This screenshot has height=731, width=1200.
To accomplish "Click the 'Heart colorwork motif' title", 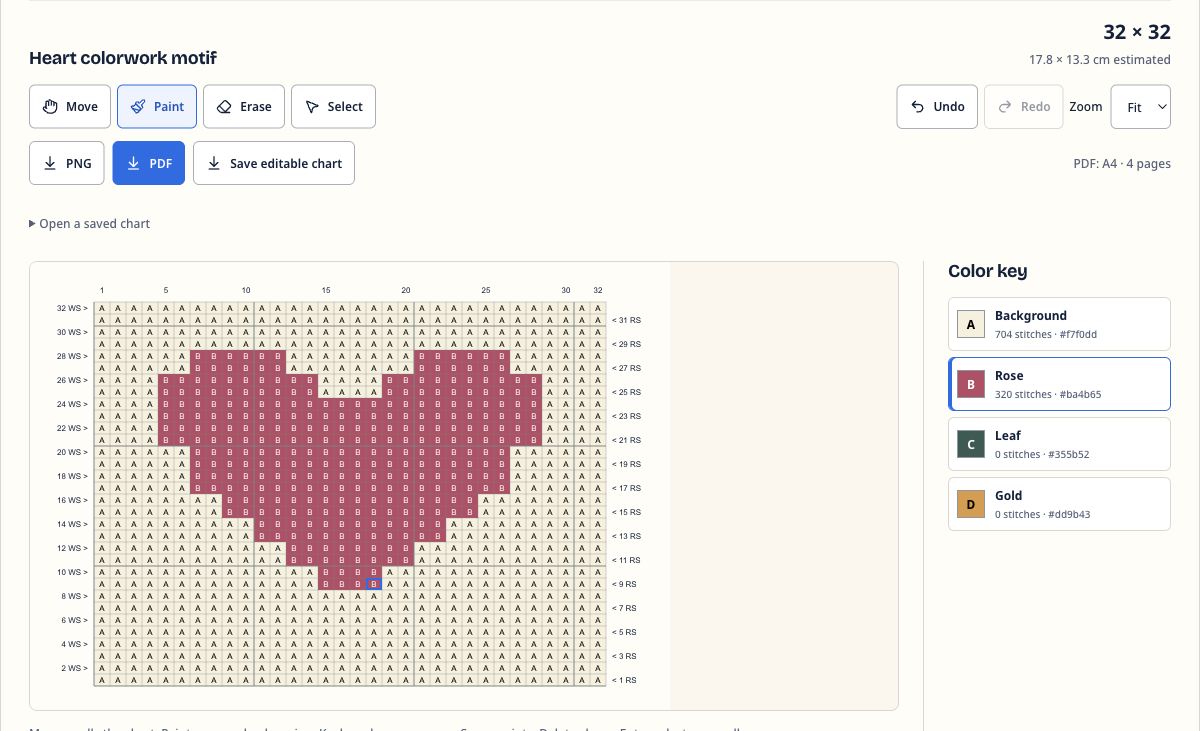I will [123, 58].
